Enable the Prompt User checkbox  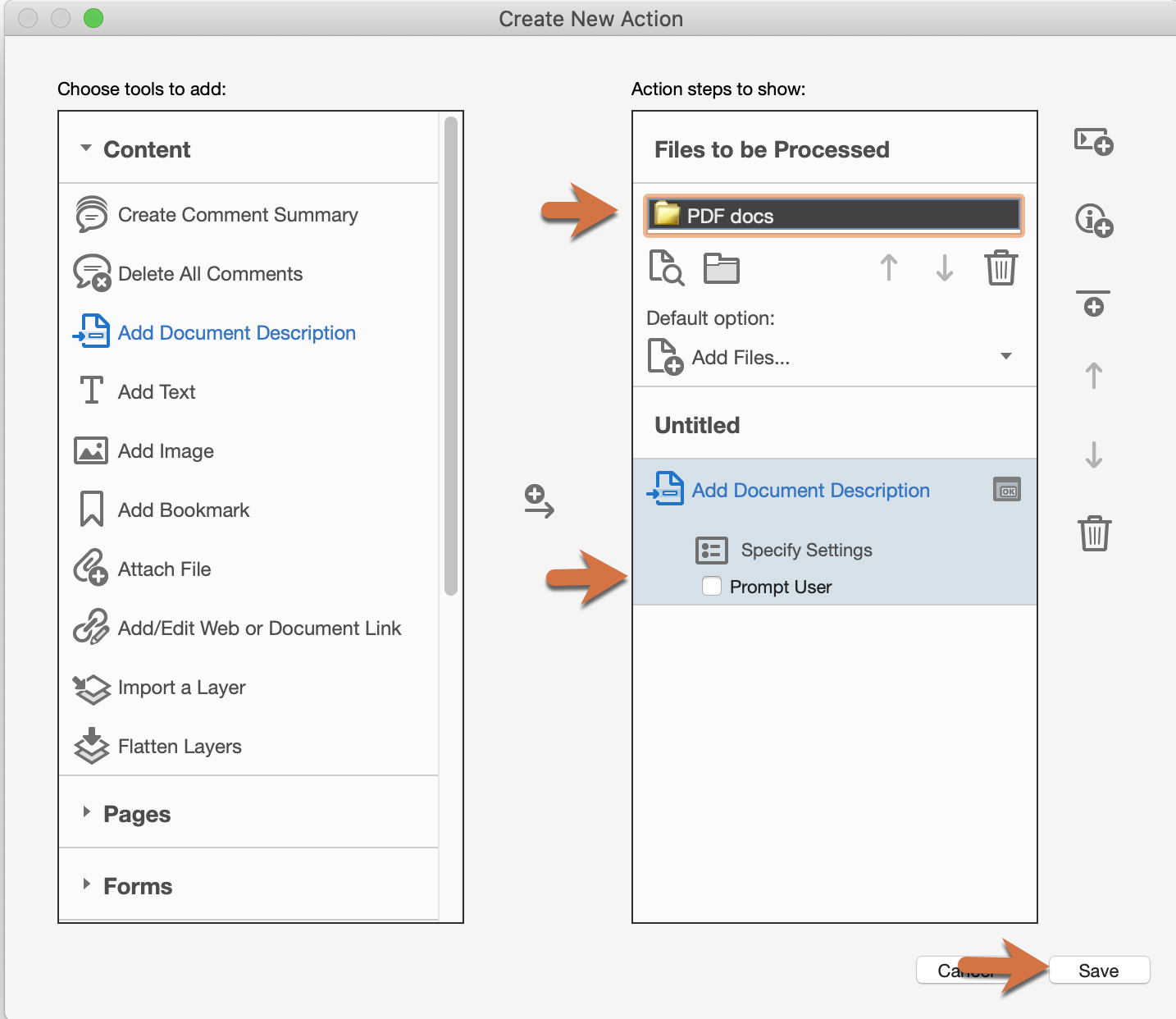pos(711,586)
